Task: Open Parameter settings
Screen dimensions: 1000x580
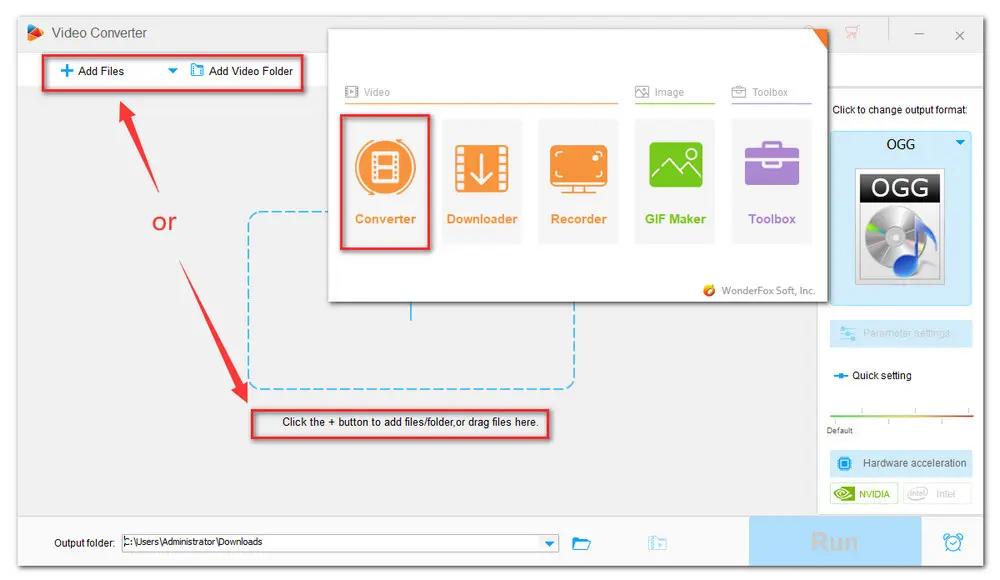Action: tap(901, 333)
